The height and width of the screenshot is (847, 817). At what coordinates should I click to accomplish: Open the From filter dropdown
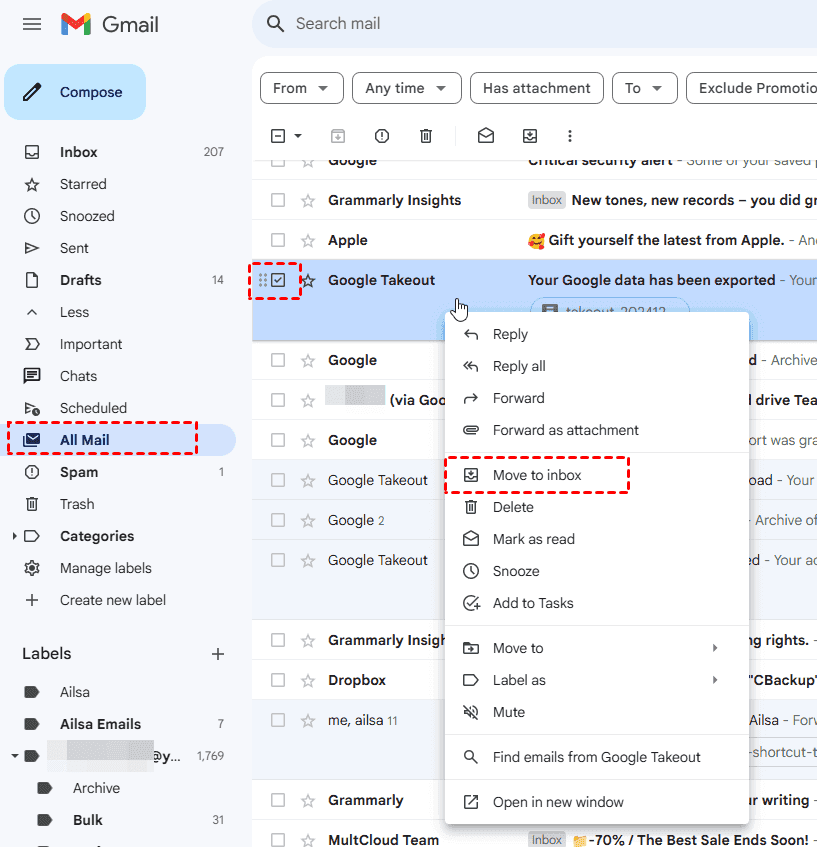click(302, 88)
